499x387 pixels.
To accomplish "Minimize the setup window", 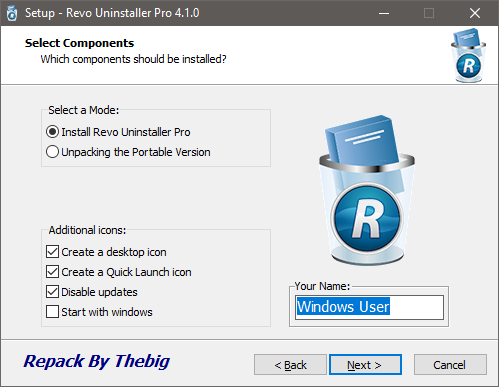I will [x=384, y=13].
